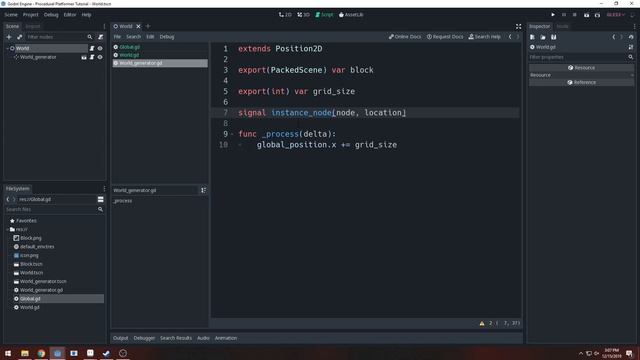
Task: Open script editor File menu
Action: point(117,37)
